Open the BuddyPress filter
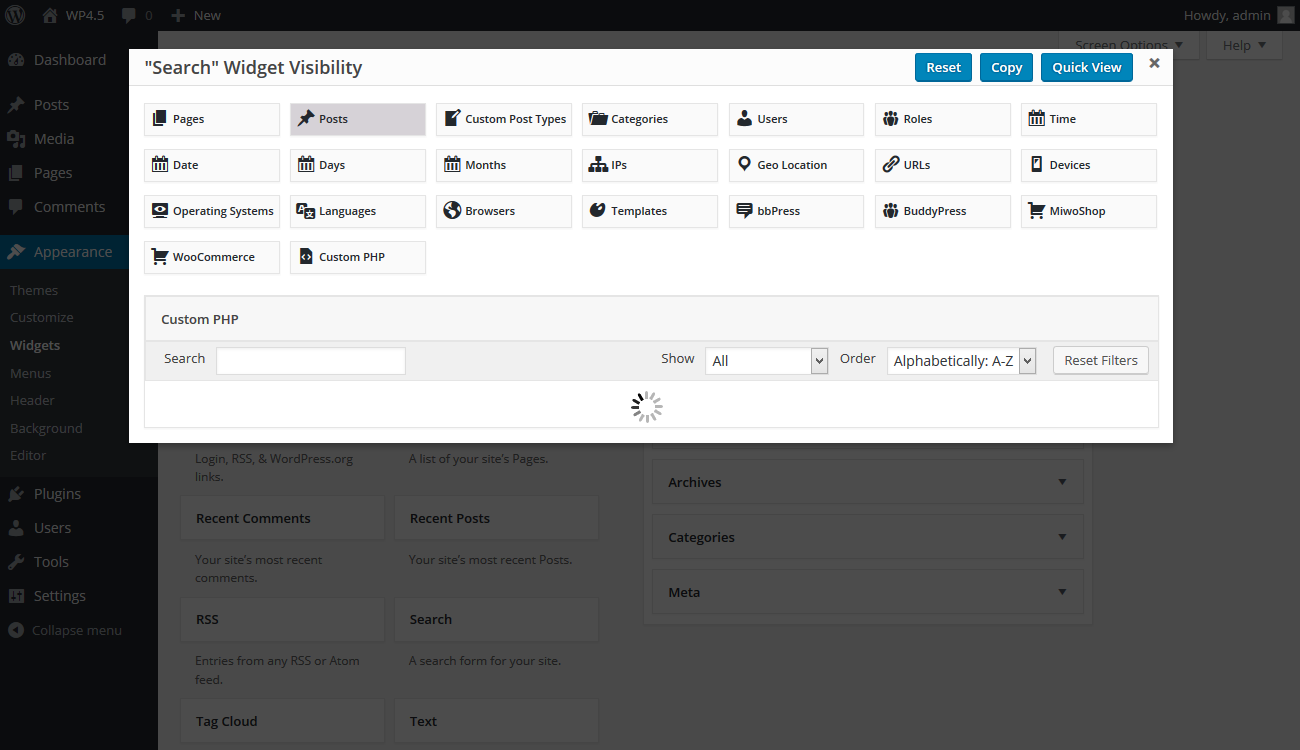1300x750 pixels. click(x=943, y=211)
